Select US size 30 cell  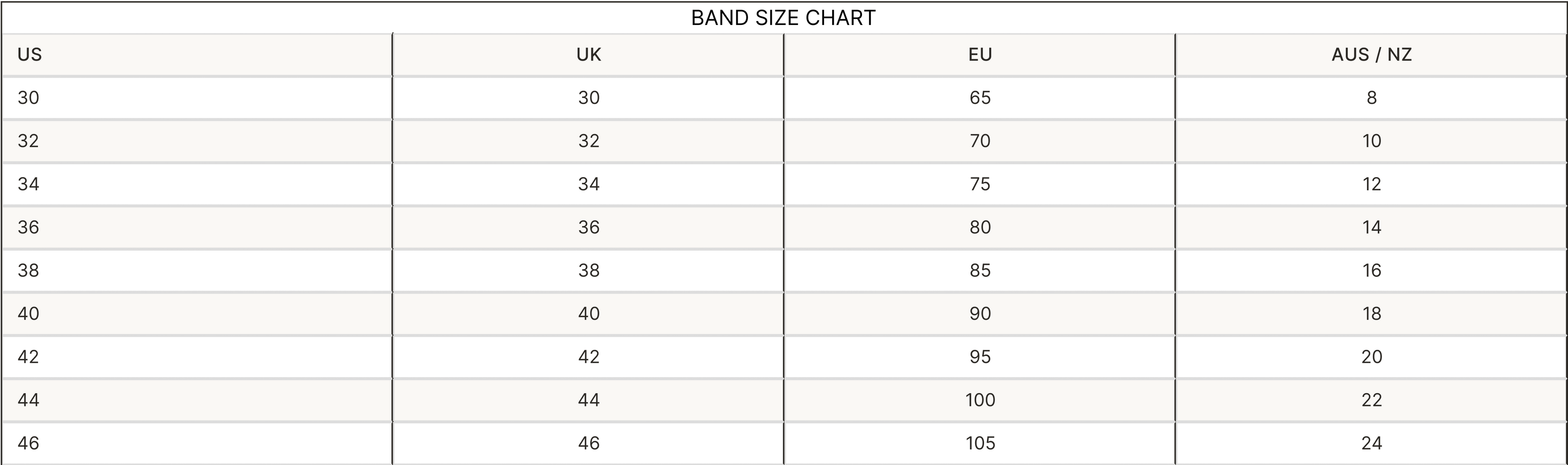click(x=29, y=98)
